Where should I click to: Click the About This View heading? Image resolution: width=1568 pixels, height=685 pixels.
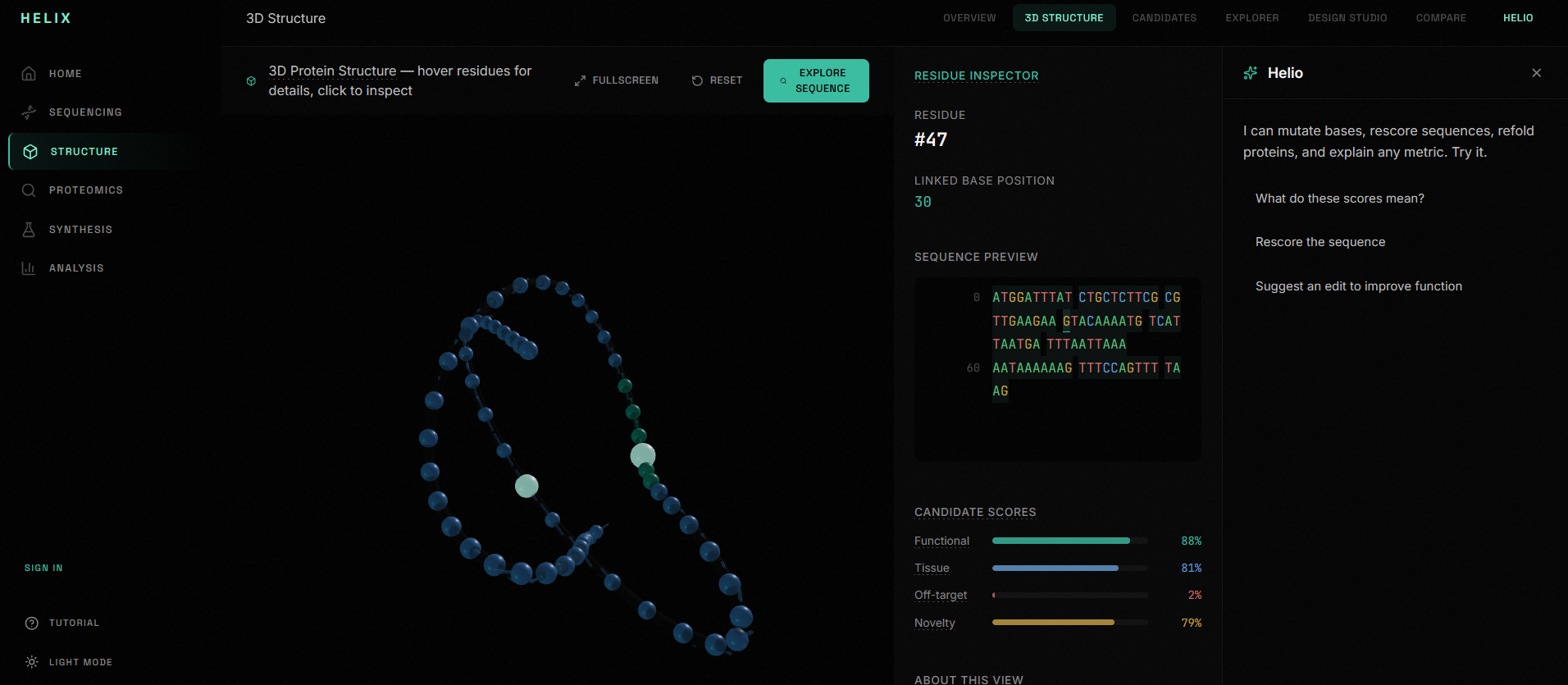969,679
